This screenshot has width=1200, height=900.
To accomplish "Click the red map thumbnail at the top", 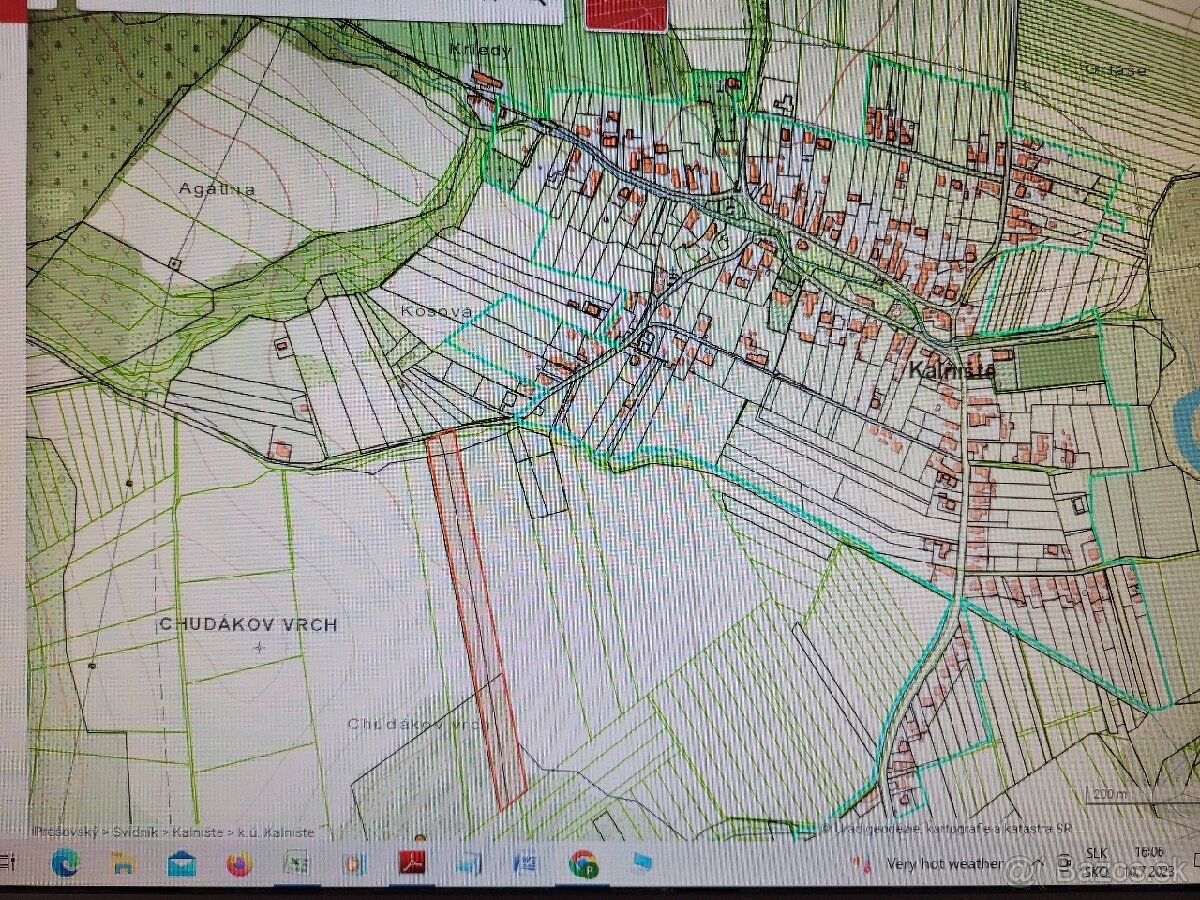I will click(626, 14).
